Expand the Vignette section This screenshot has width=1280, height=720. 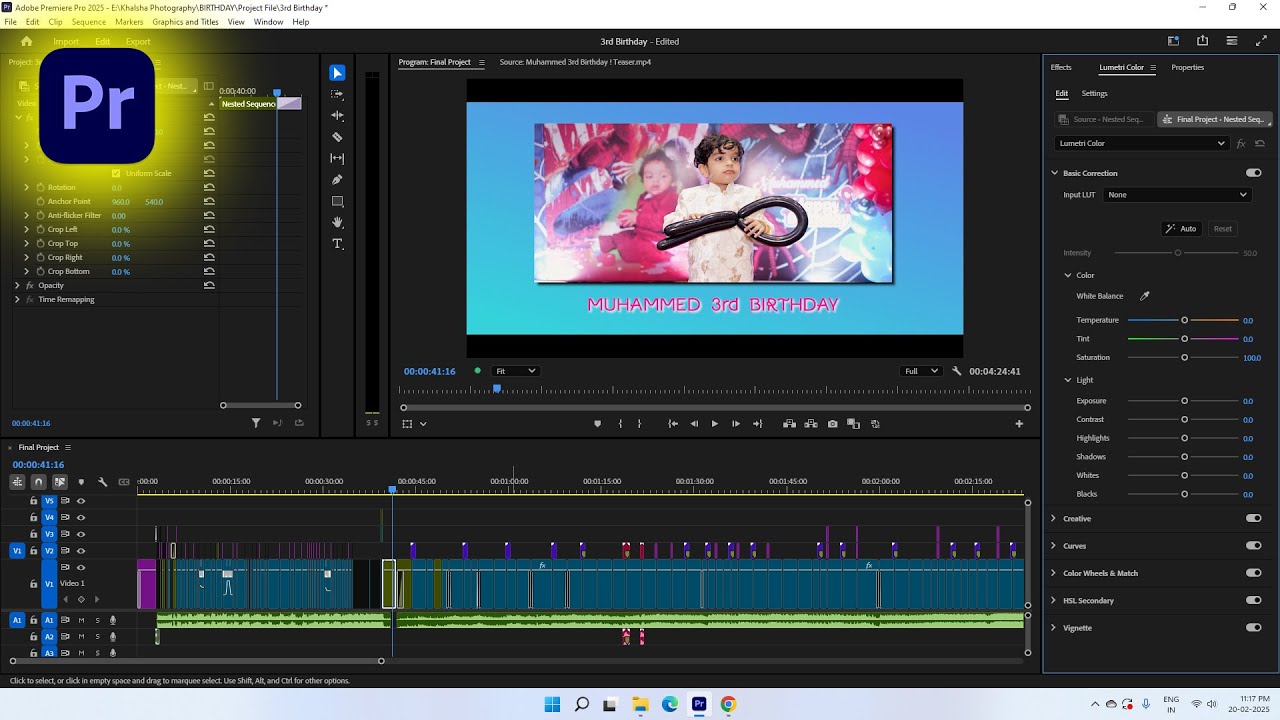pyautogui.click(x=1053, y=628)
